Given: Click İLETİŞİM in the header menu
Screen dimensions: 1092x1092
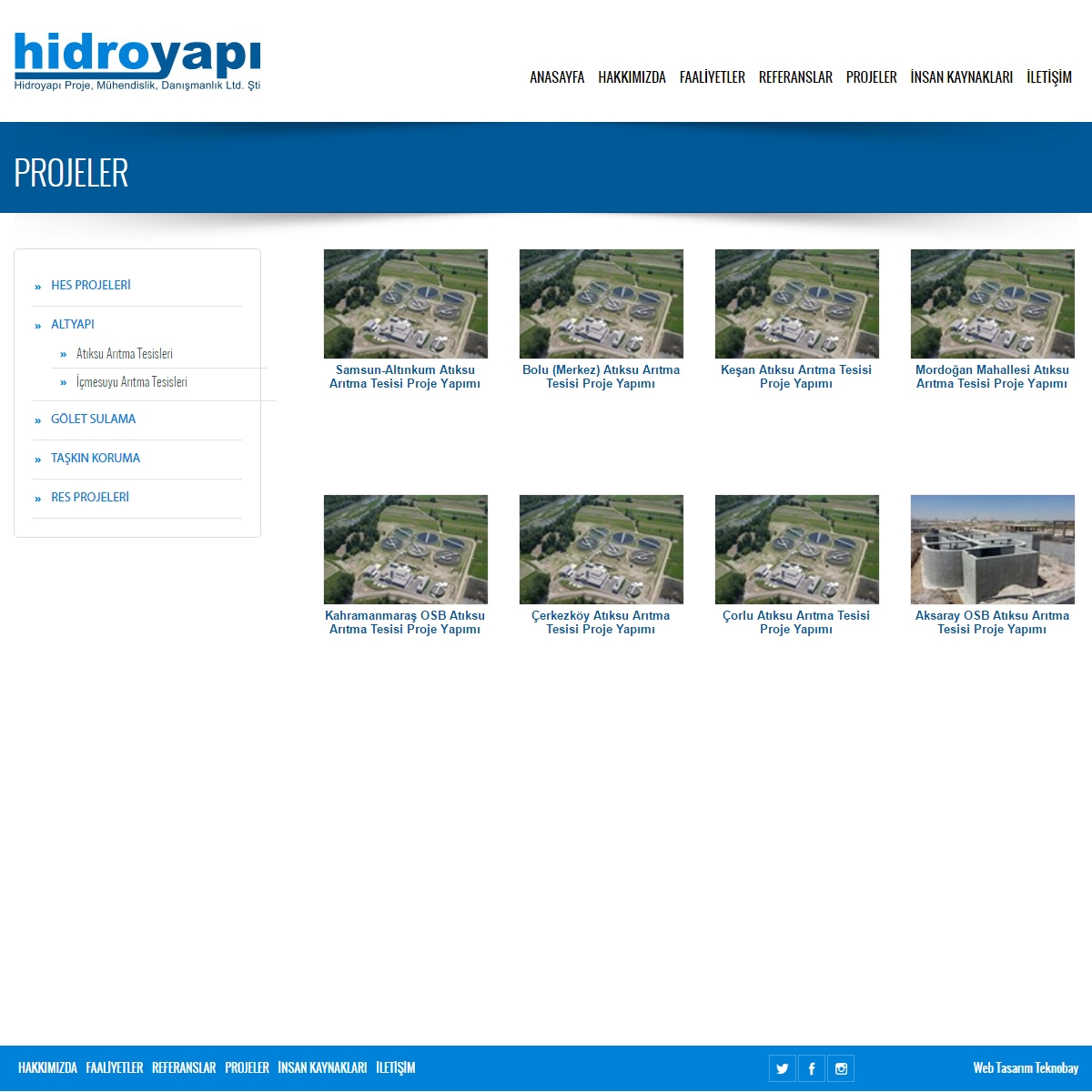Looking at the screenshot, I should pyautogui.click(x=1048, y=77).
